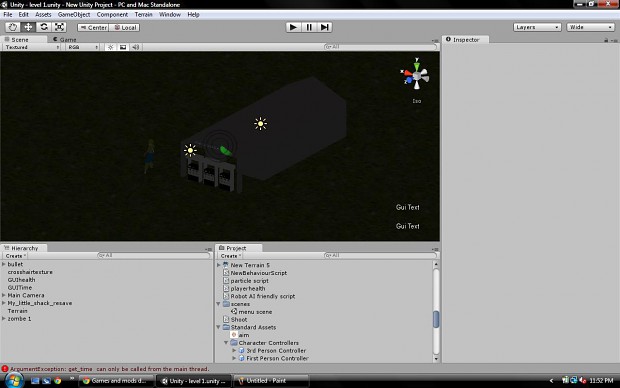Switch to Untitled - Paint taskbar button
This screenshot has width=620, height=388.
271,381
